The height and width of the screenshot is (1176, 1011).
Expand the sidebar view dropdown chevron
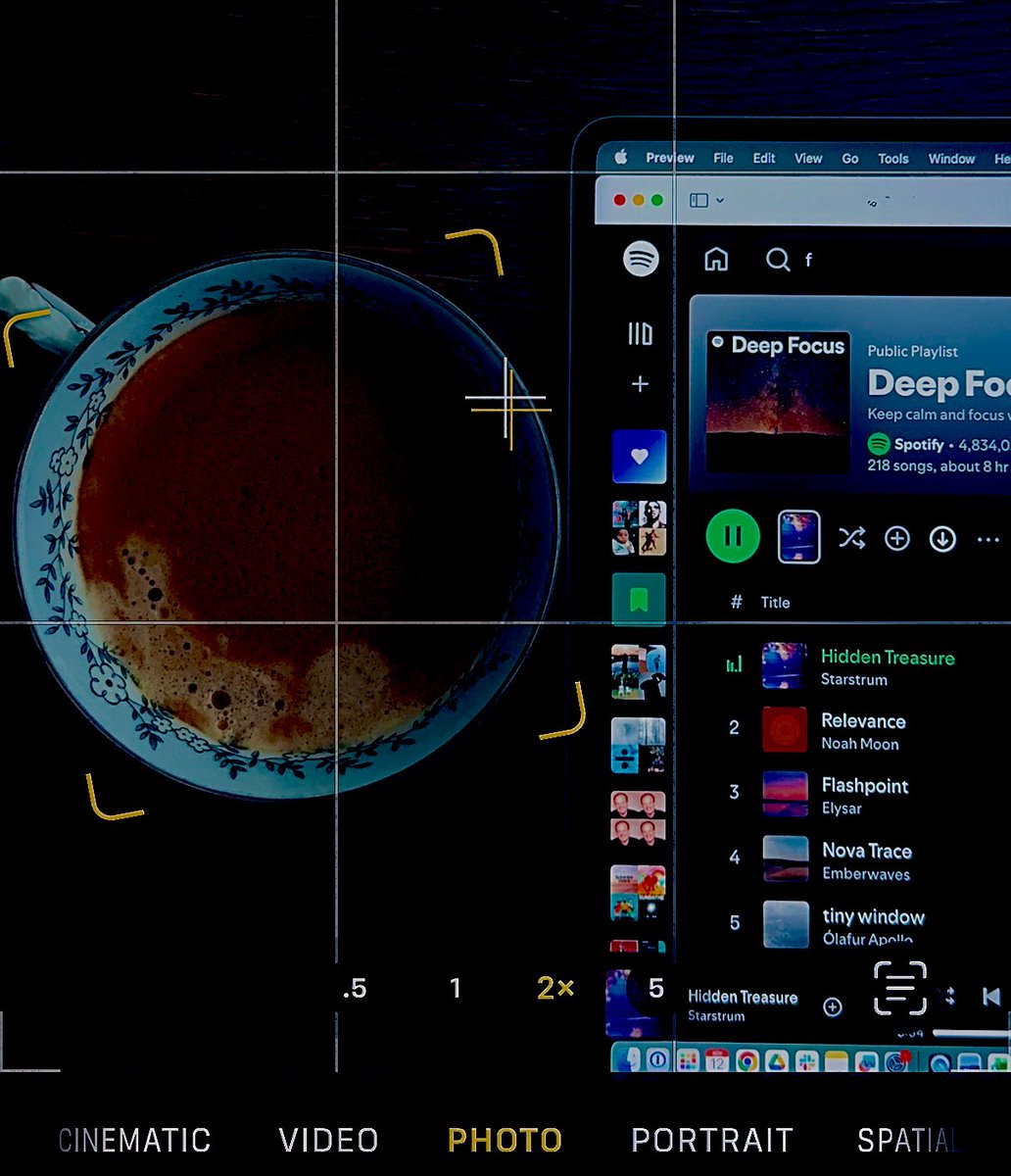720,201
